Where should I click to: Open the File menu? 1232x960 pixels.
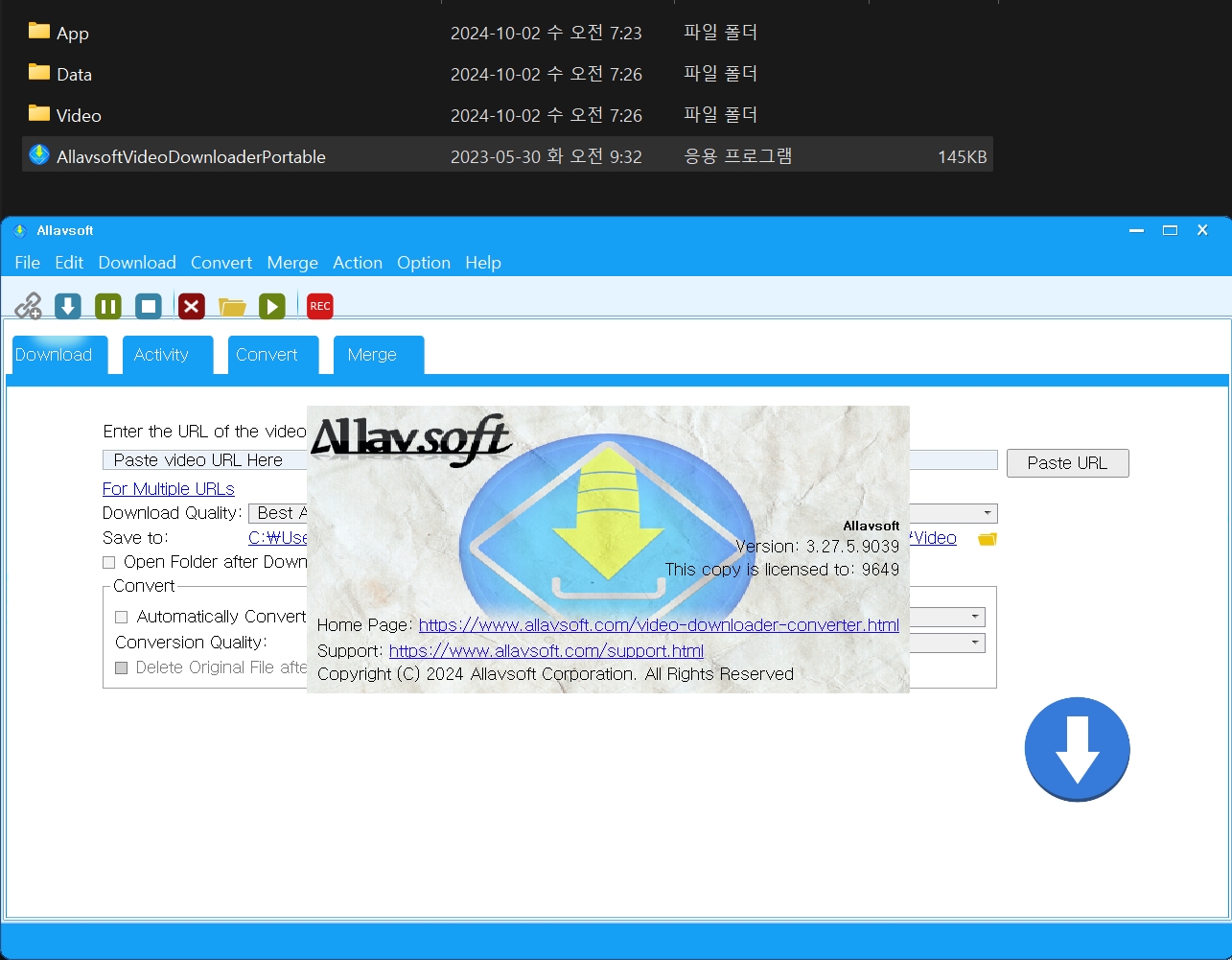click(x=28, y=263)
